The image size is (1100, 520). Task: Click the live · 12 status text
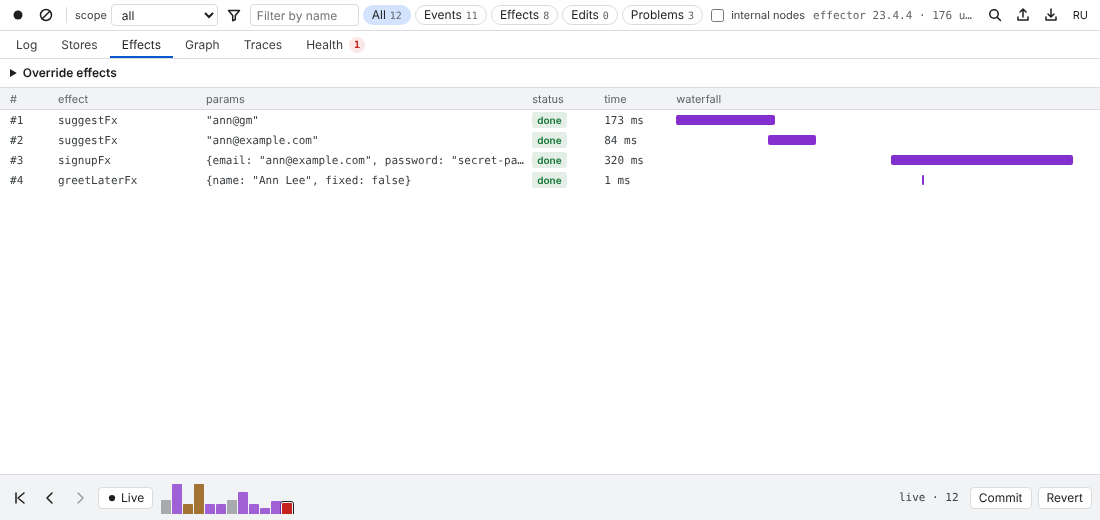point(929,498)
